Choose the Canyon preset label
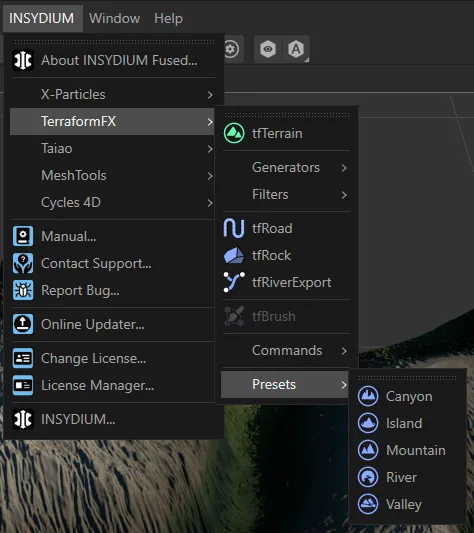 pos(409,397)
